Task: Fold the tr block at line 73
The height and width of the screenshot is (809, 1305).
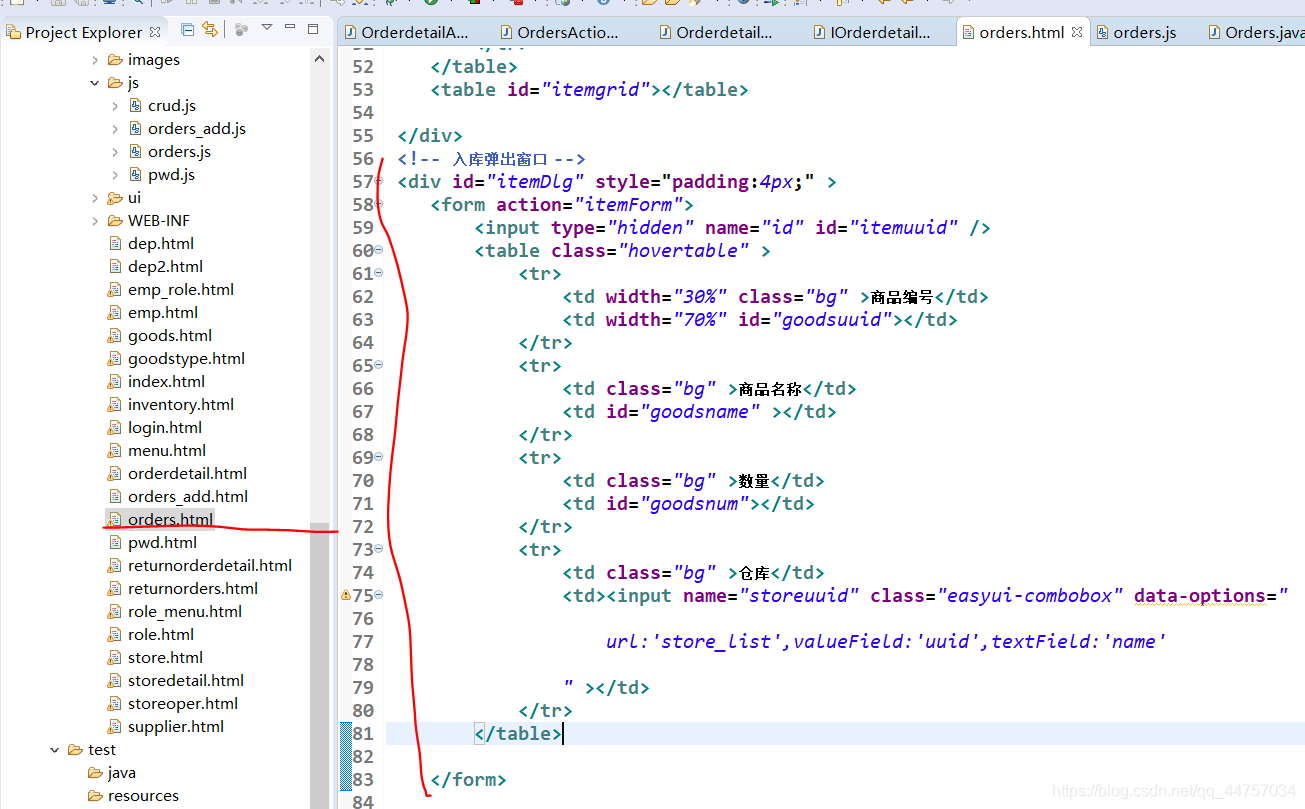Action: 379,549
